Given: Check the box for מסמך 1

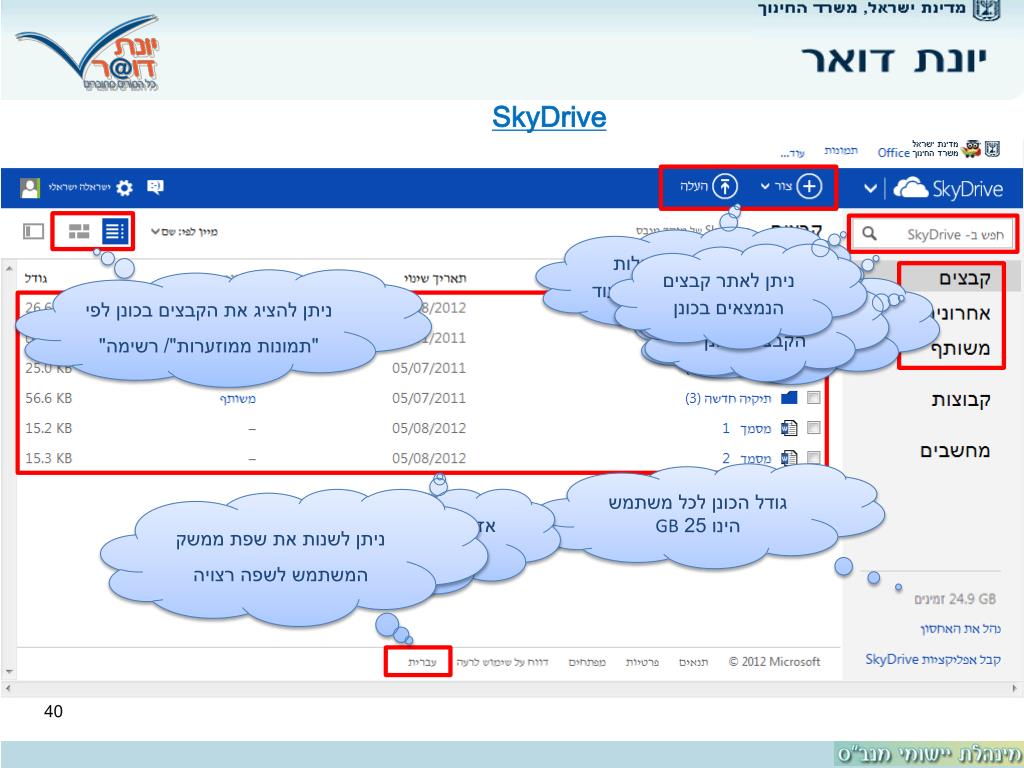Looking at the screenshot, I should tap(814, 427).
